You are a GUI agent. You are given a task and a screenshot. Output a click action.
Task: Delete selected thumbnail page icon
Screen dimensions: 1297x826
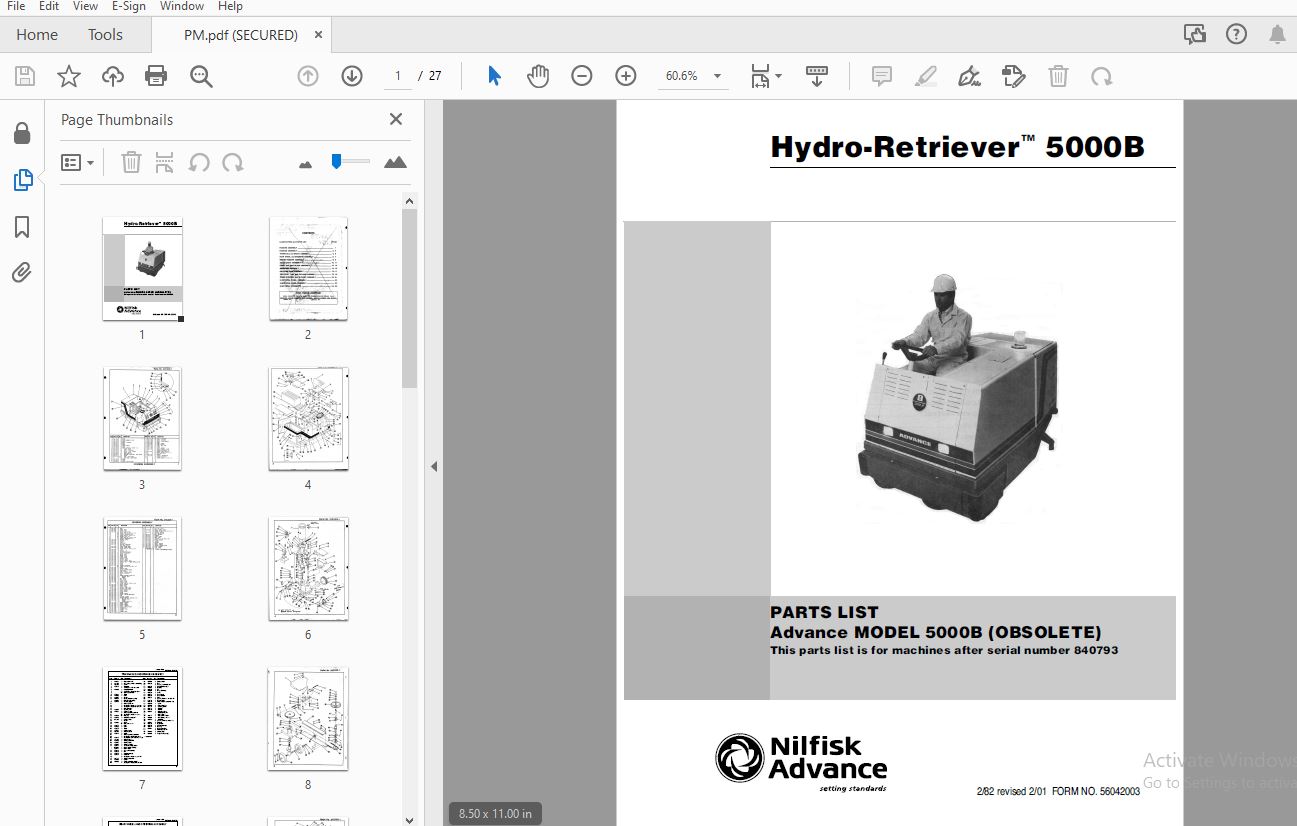pyautogui.click(x=131, y=162)
